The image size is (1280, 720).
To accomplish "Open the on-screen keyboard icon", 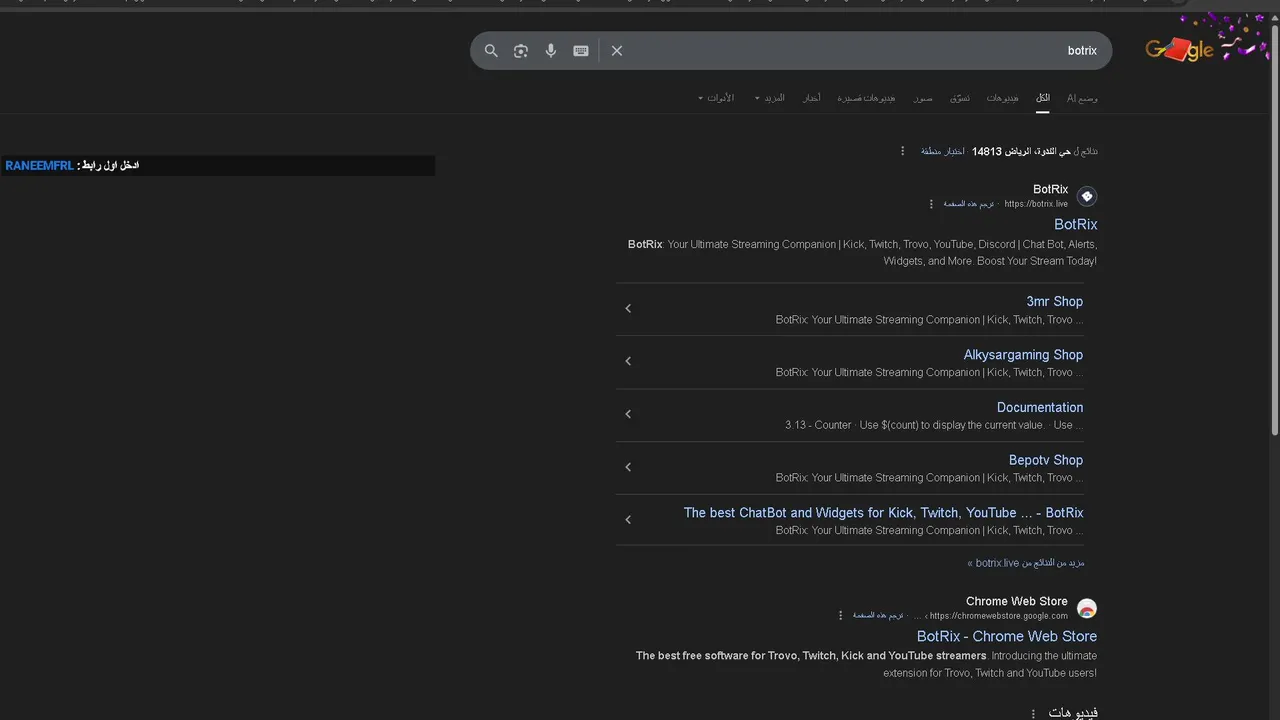I will coord(581,51).
